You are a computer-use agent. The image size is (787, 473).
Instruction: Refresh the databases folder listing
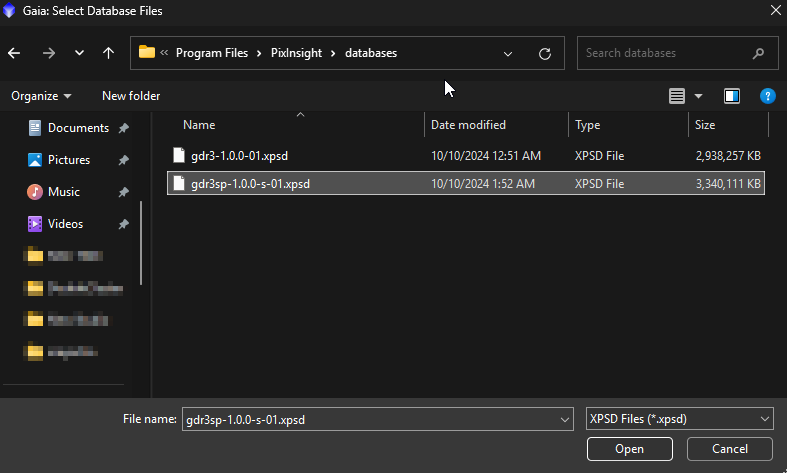[x=544, y=53]
